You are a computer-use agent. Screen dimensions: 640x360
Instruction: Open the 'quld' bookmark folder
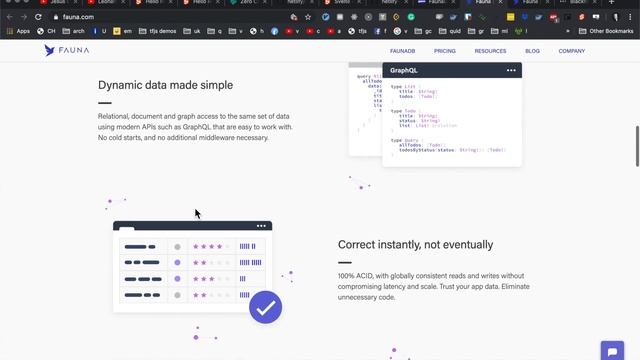[x=450, y=31]
